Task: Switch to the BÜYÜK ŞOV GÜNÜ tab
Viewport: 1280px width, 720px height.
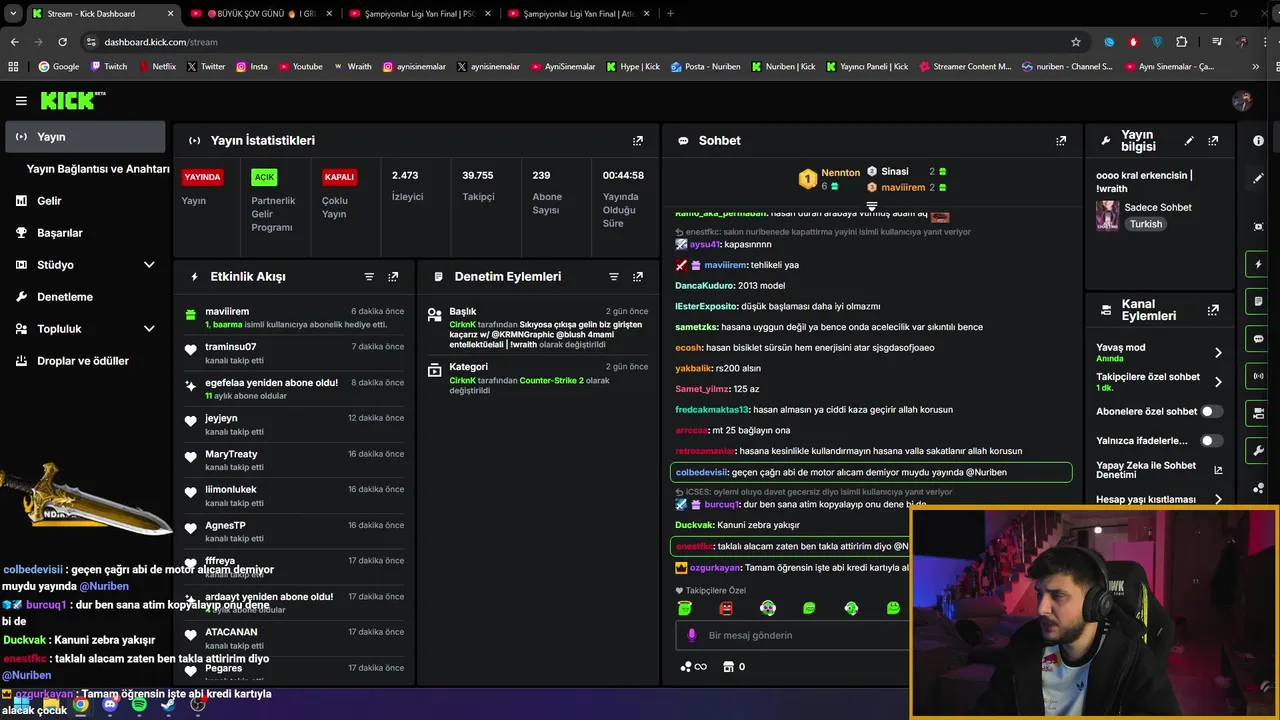Action: coord(262,14)
